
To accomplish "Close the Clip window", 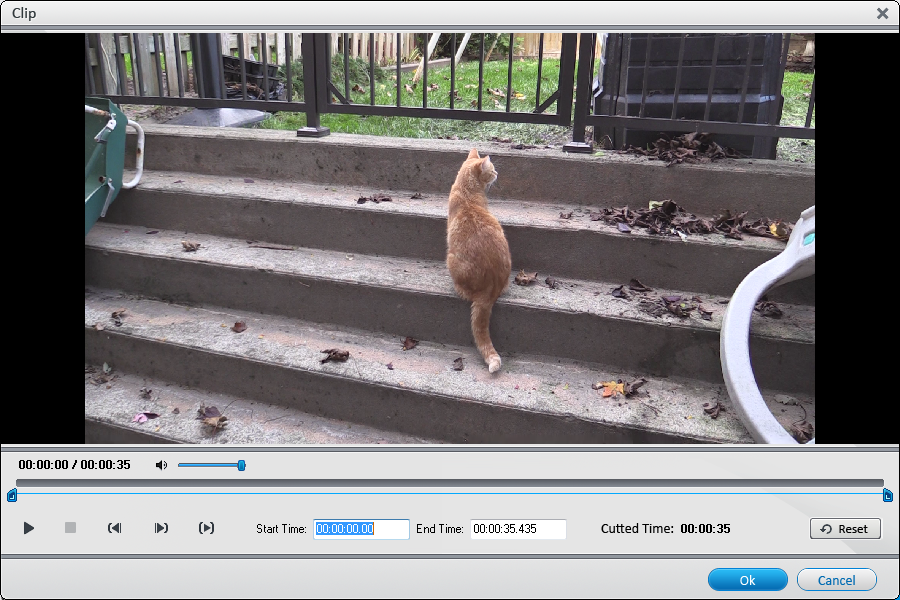I will 882,13.
